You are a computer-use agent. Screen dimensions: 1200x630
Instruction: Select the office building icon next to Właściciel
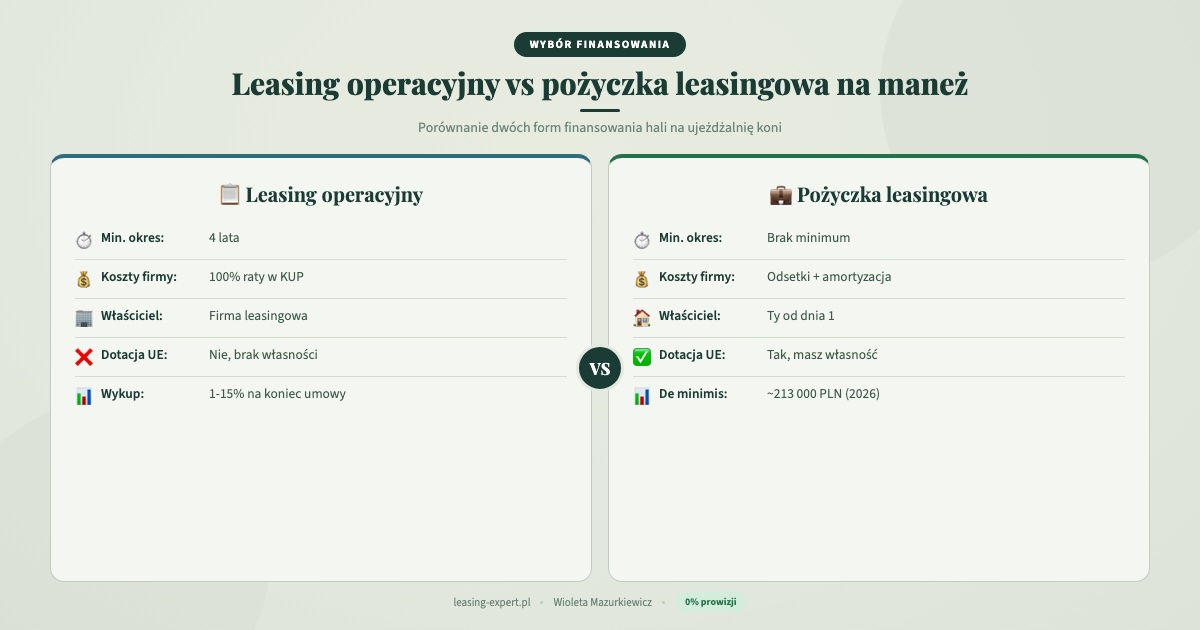pos(83,316)
